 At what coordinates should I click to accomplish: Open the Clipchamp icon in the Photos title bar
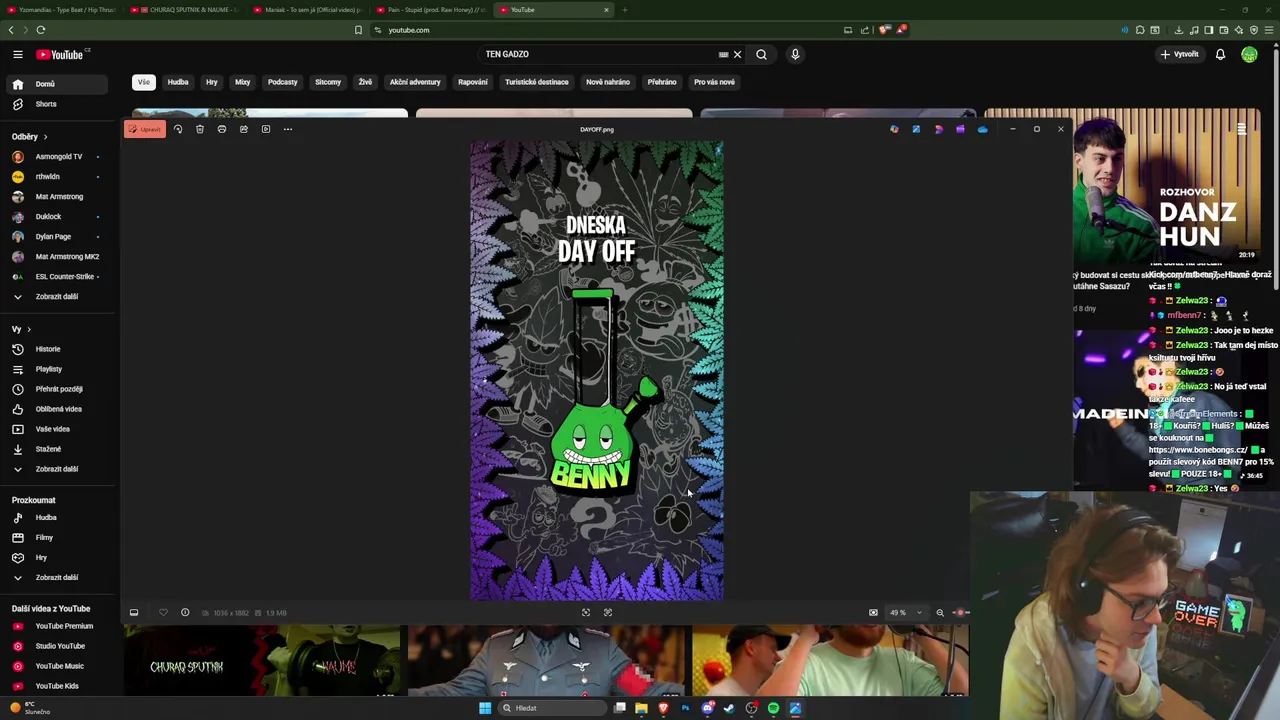960,129
